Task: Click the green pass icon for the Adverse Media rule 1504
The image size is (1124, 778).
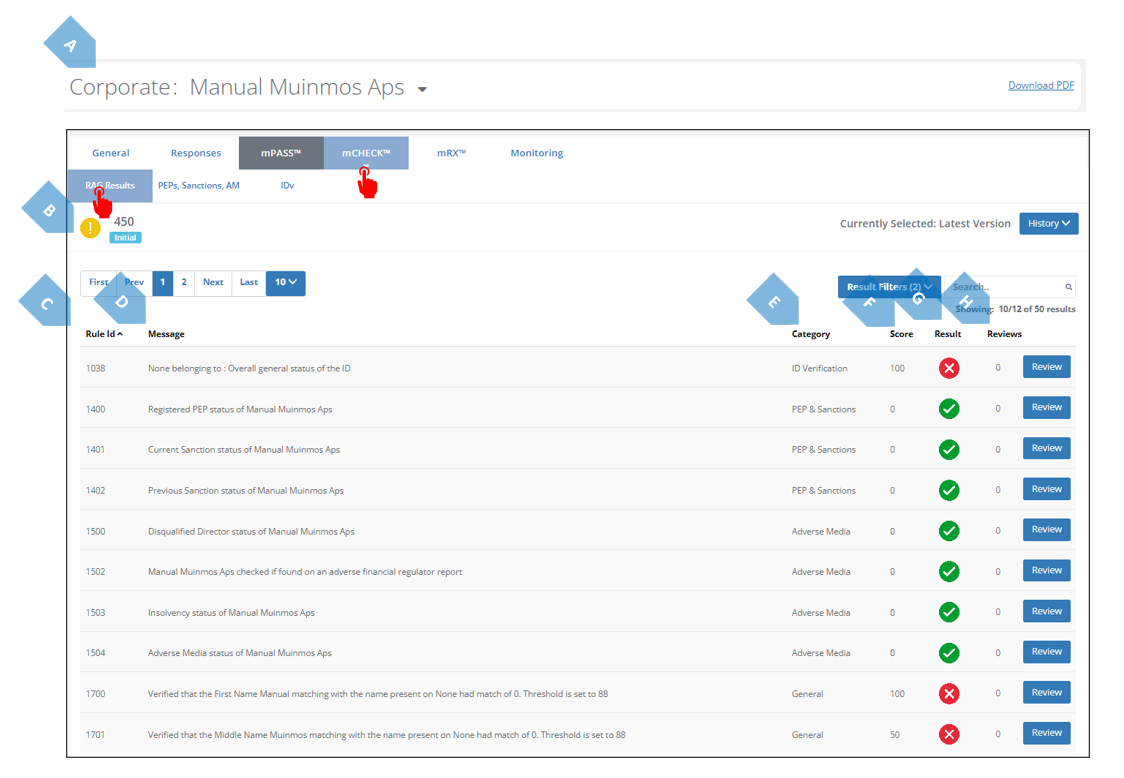Action: (x=948, y=652)
